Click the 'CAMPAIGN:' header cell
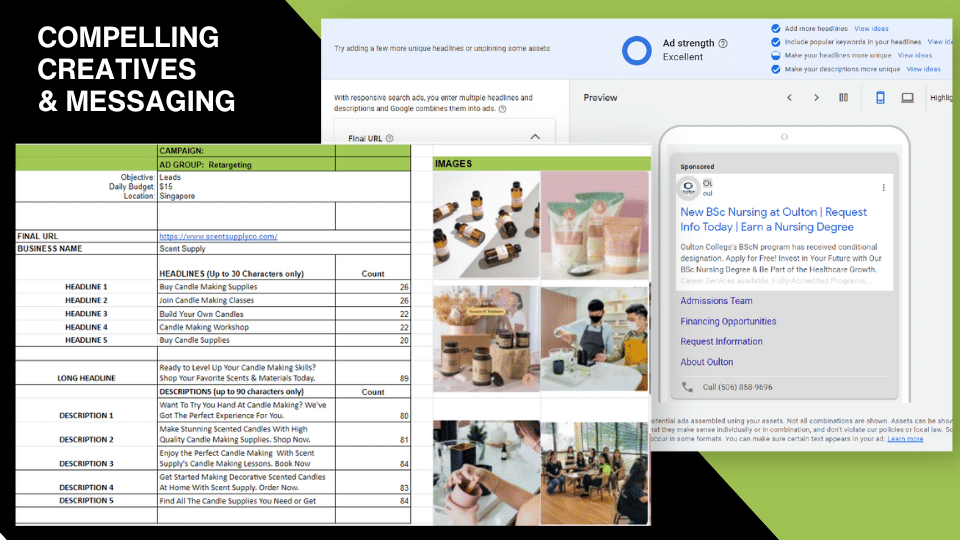Image resolution: width=960 pixels, height=540 pixels. coord(246,151)
